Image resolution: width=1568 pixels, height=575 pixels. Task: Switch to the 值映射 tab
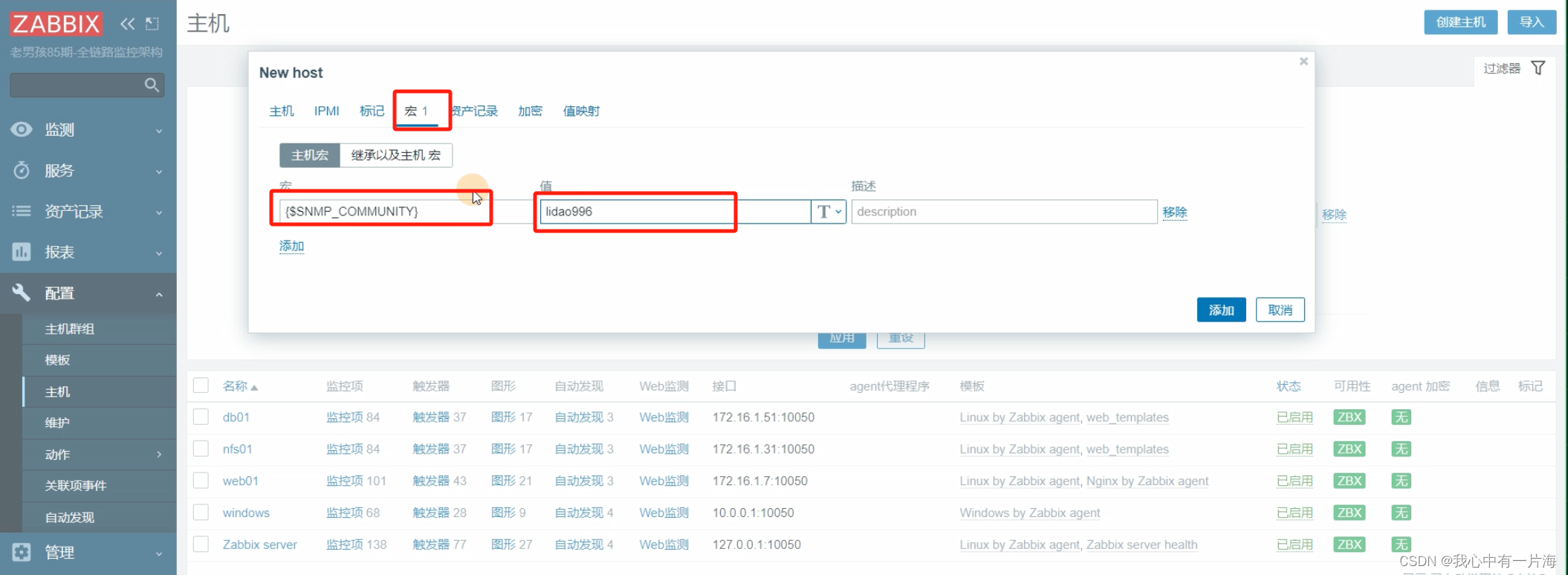tap(581, 111)
